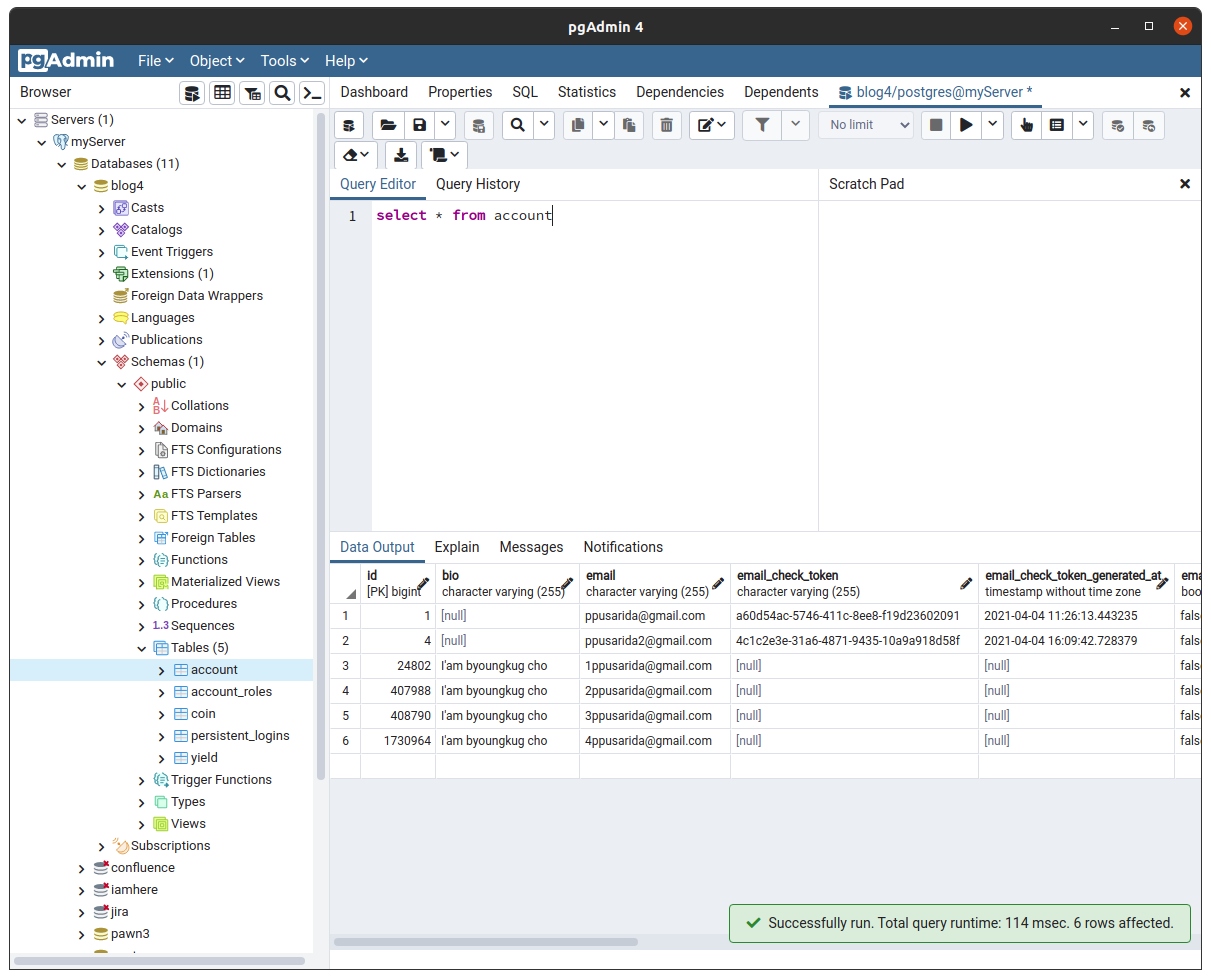
Task: Click the Filter funnel icon
Action: point(762,125)
